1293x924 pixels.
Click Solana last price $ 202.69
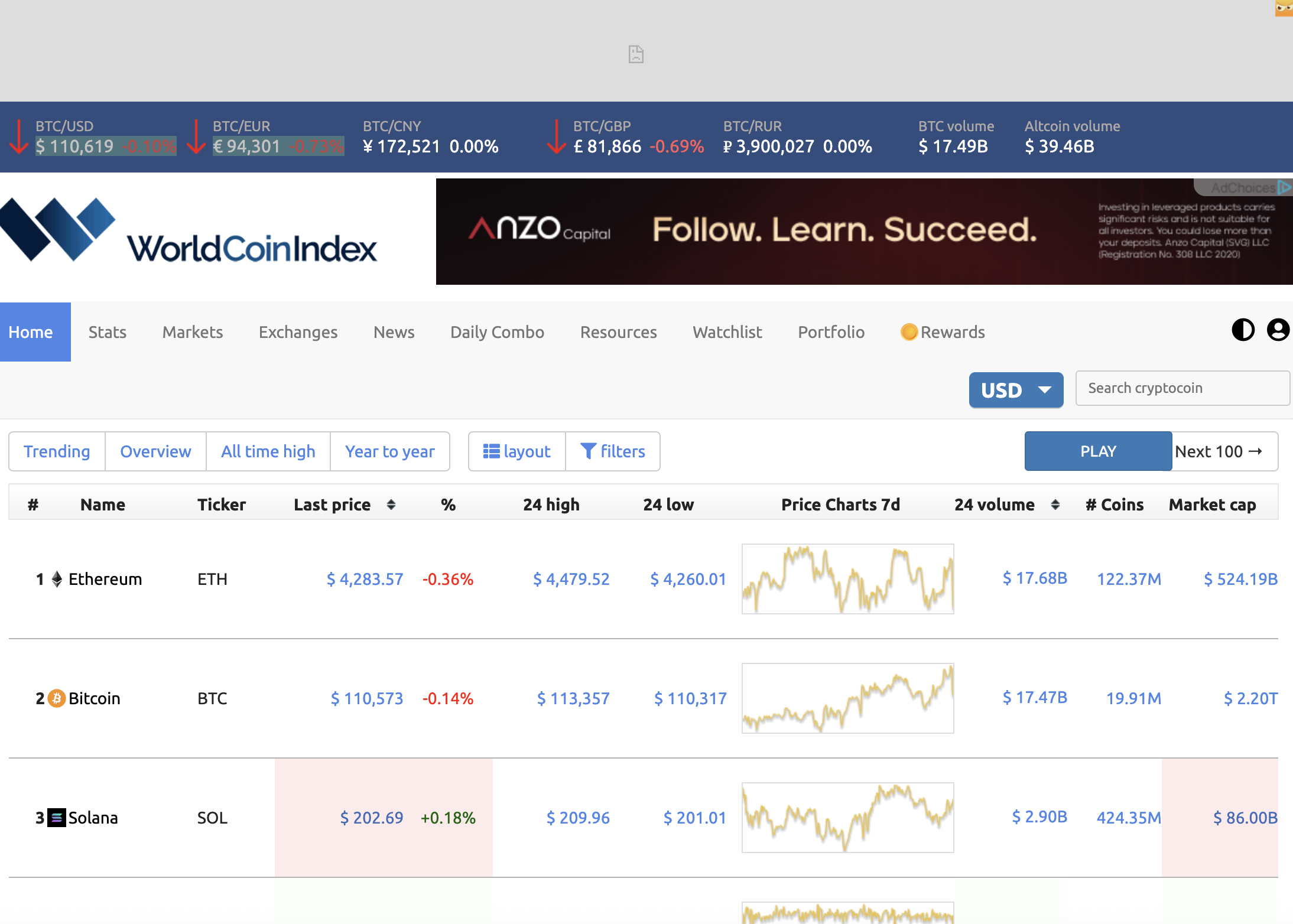[x=372, y=818]
